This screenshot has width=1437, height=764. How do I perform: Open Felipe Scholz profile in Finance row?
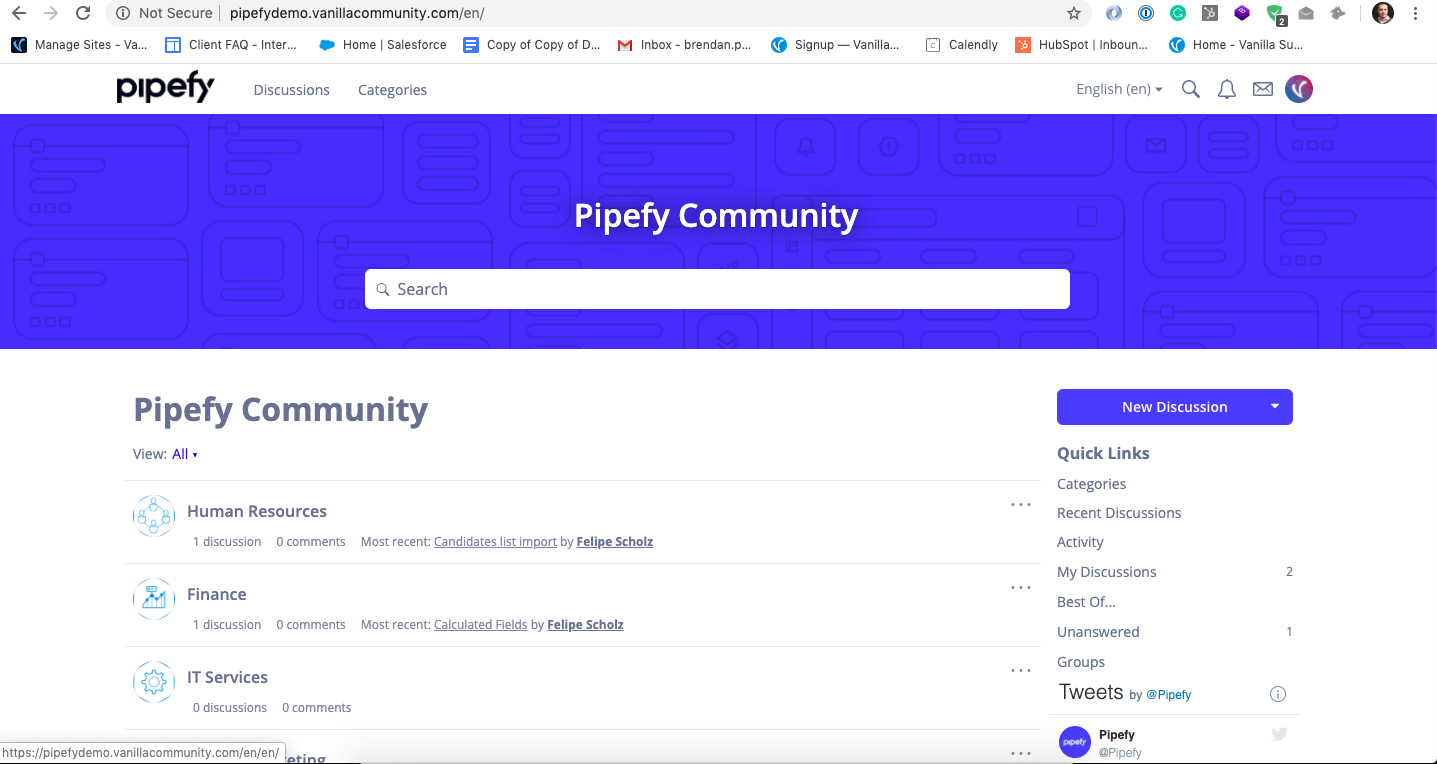585,624
